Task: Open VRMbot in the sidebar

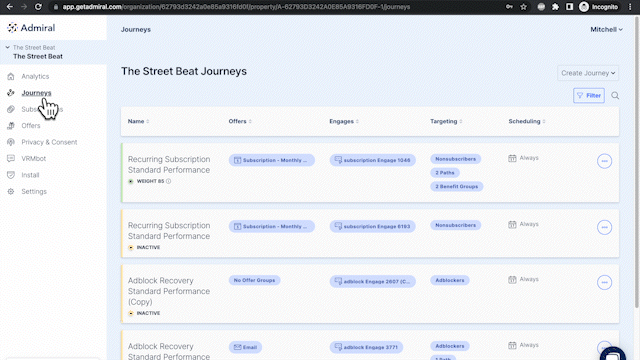Action: point(33,158)
